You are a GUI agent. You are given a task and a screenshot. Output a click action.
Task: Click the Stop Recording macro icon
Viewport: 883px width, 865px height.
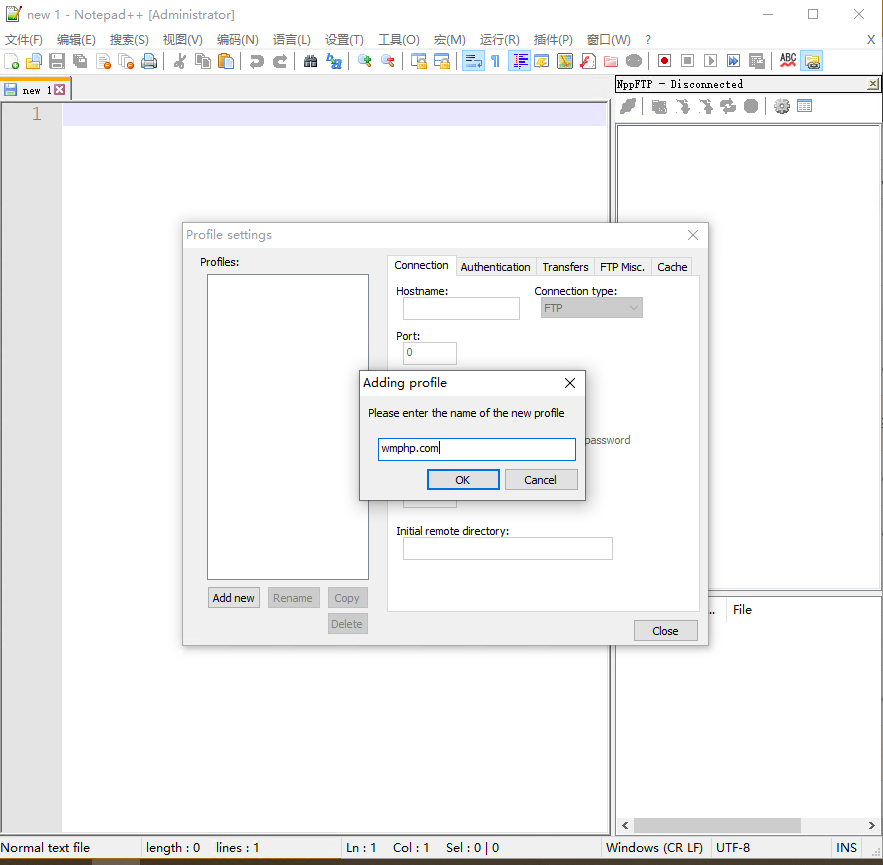click(x=688, y=61)
